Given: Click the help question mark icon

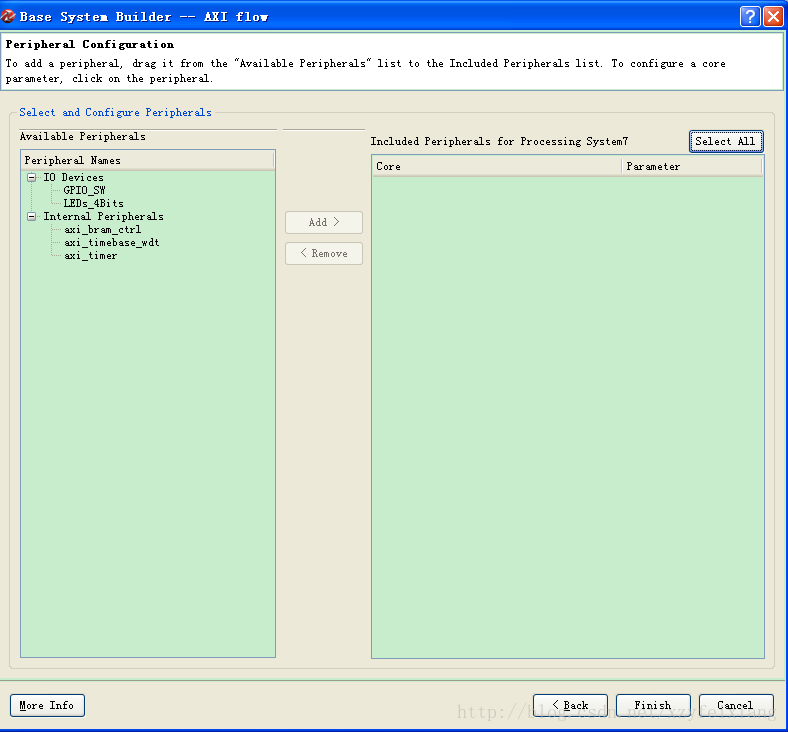Looking at the screenshot, I should pyautogui.click(x=749, y=17).
